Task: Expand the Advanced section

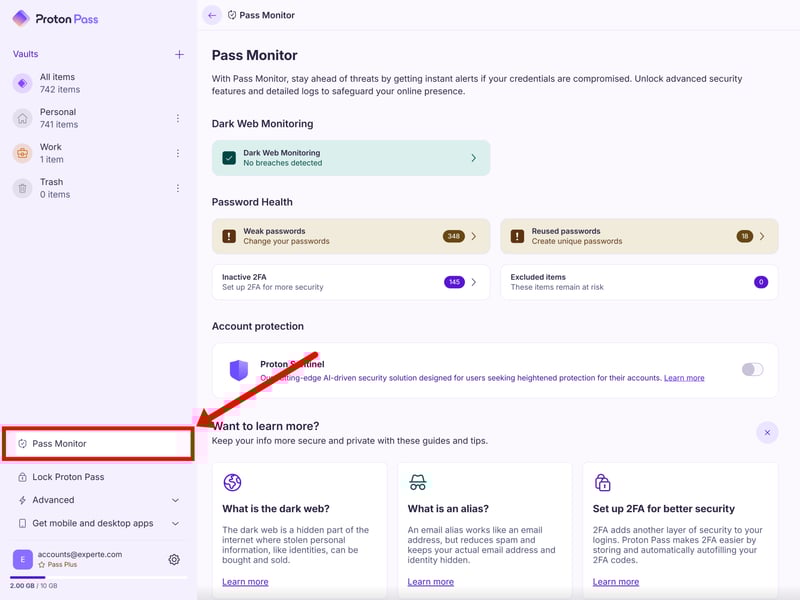Action: [x=98, y=500]
